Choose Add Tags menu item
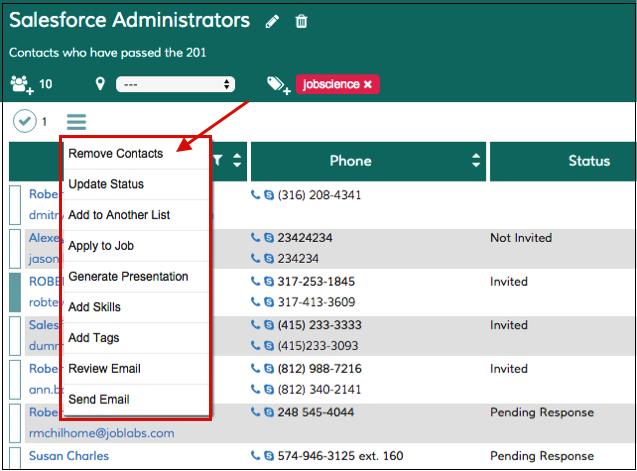637x471 pixels. pos(136,338)
